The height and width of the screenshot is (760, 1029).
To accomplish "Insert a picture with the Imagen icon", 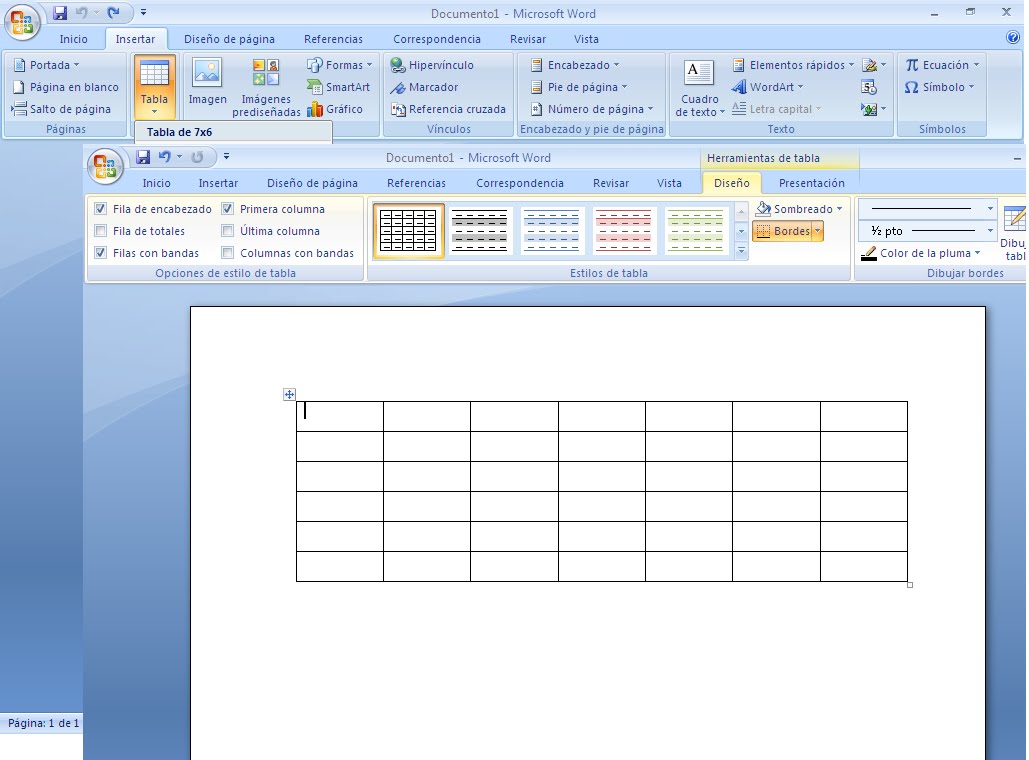I will tap(207, 86).
